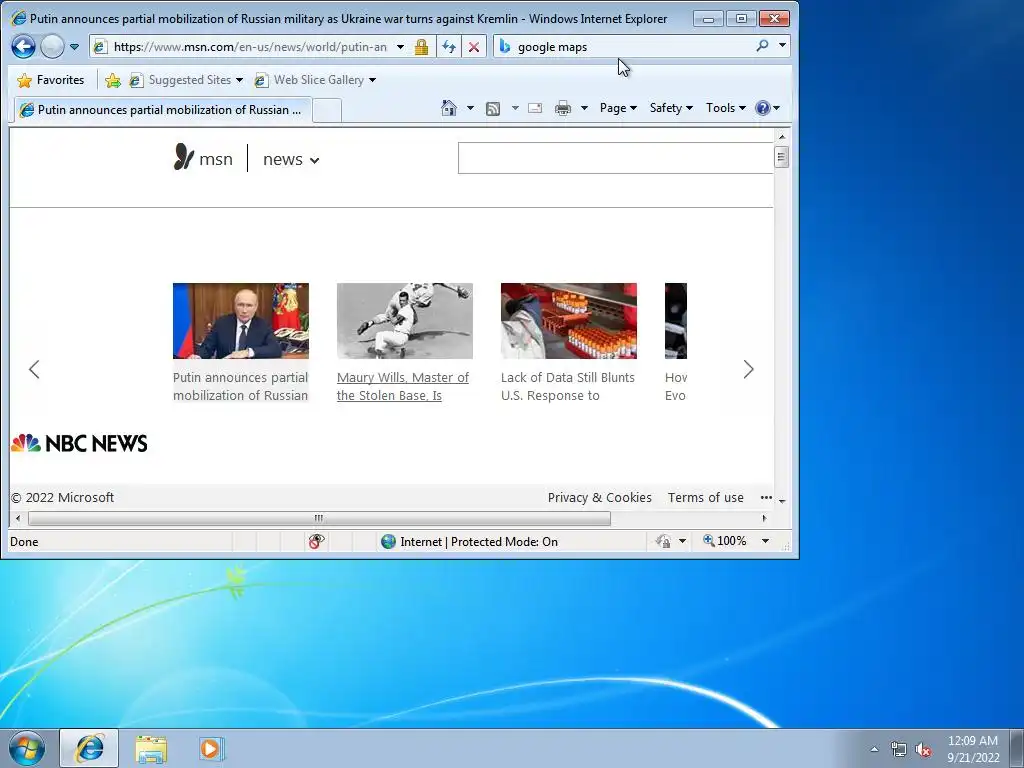Click the status bar security settings icon
Viewport: 1024px width, 768px height.
(x=664, y=541)
